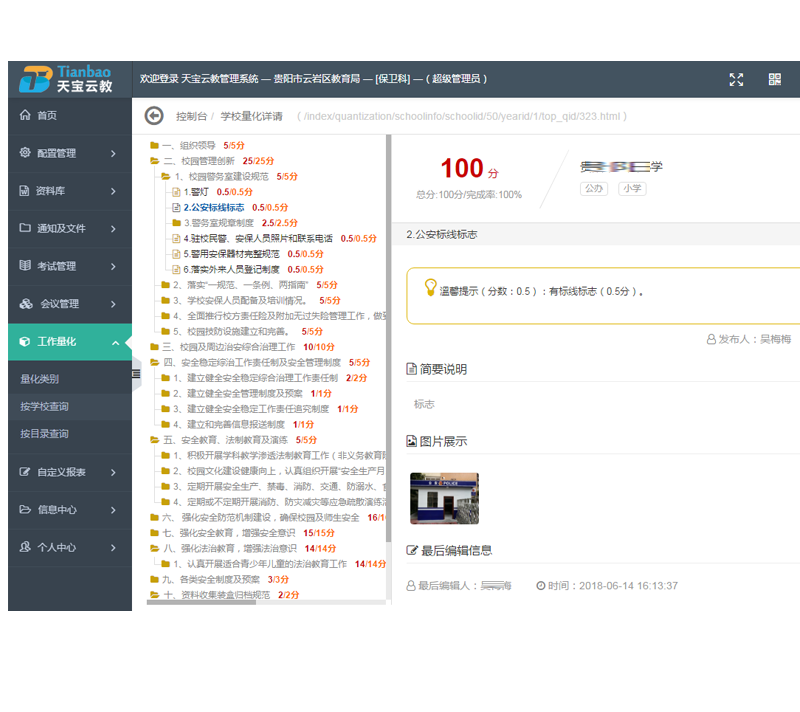Select tree leaf 1.警灯

pyautogui.click(x=196, y=192)
